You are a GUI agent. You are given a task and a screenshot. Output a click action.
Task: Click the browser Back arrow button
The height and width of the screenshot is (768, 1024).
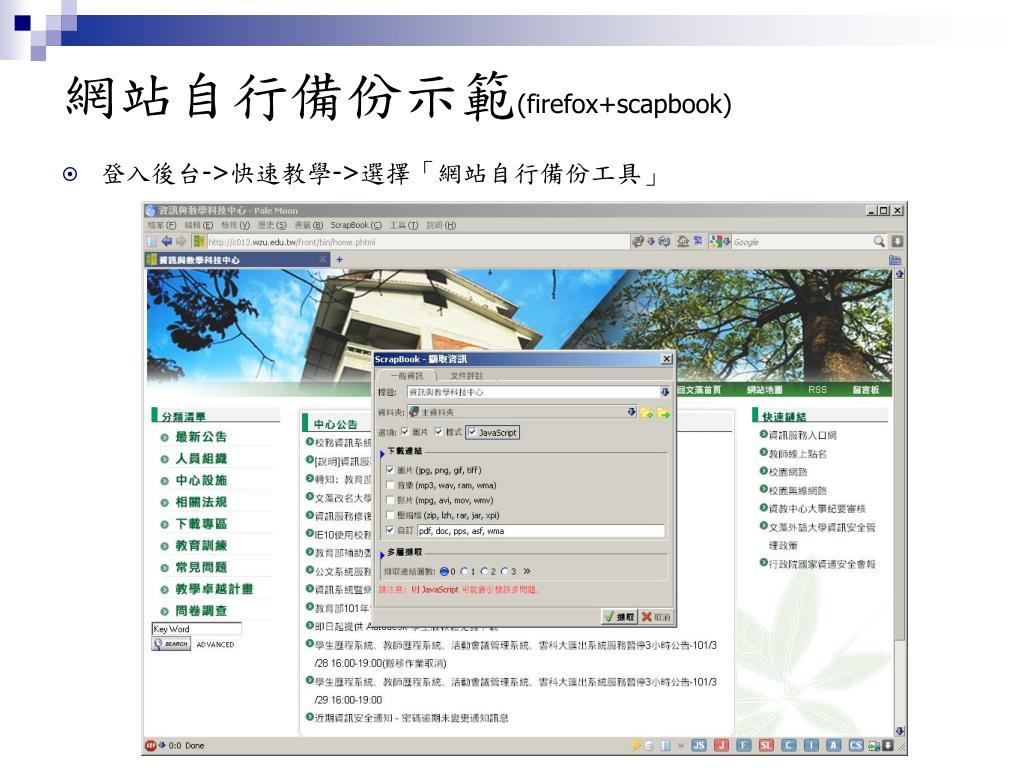167,242
